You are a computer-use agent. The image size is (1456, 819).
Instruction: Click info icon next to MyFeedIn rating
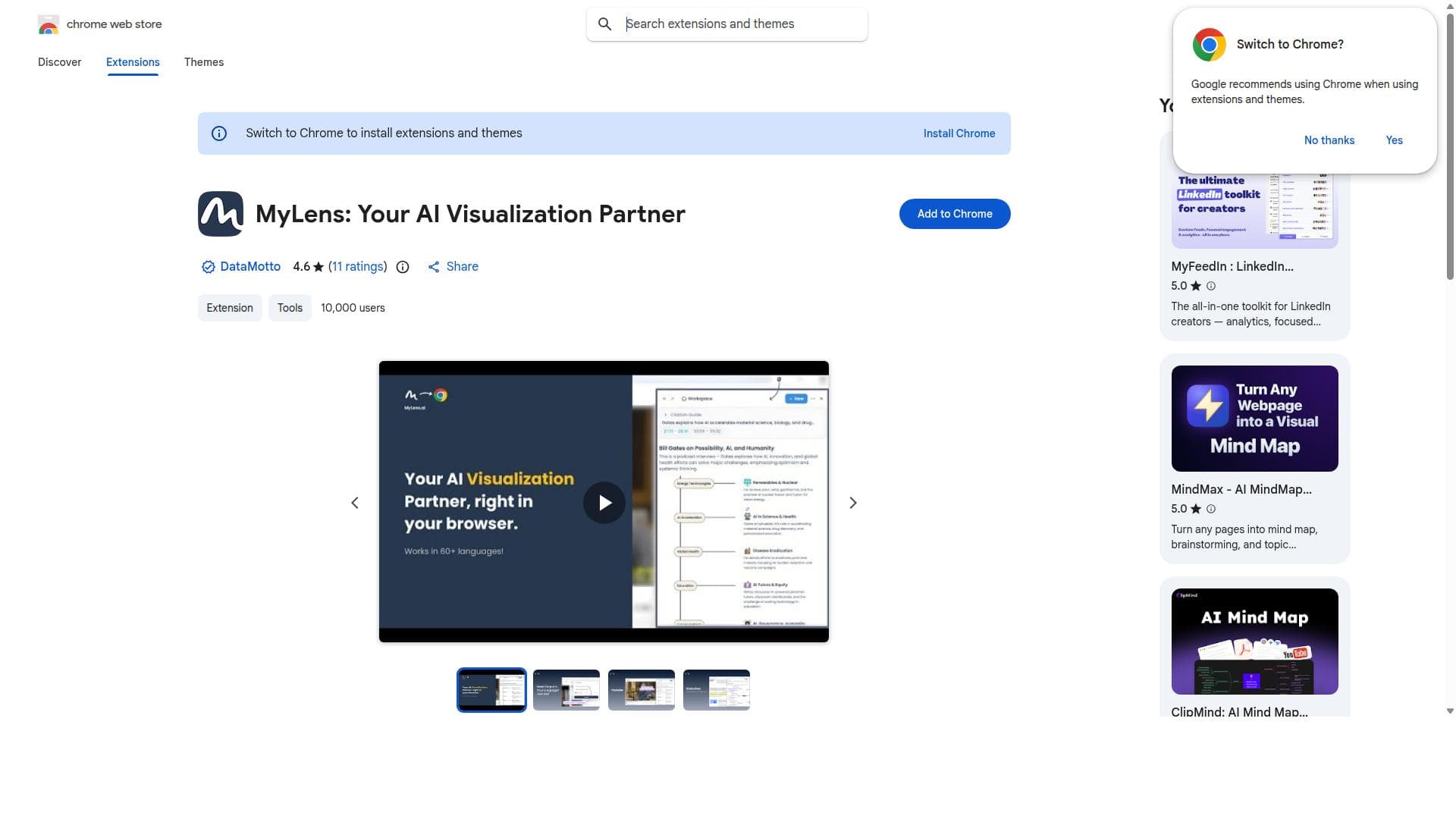coord(1211,286)
